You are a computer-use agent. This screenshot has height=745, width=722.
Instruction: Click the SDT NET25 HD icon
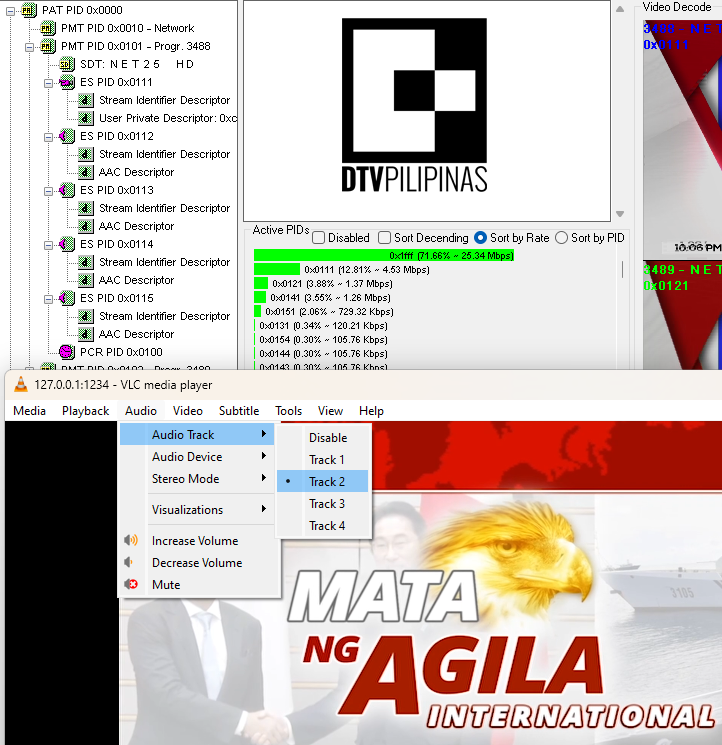(x=67, y=64)
